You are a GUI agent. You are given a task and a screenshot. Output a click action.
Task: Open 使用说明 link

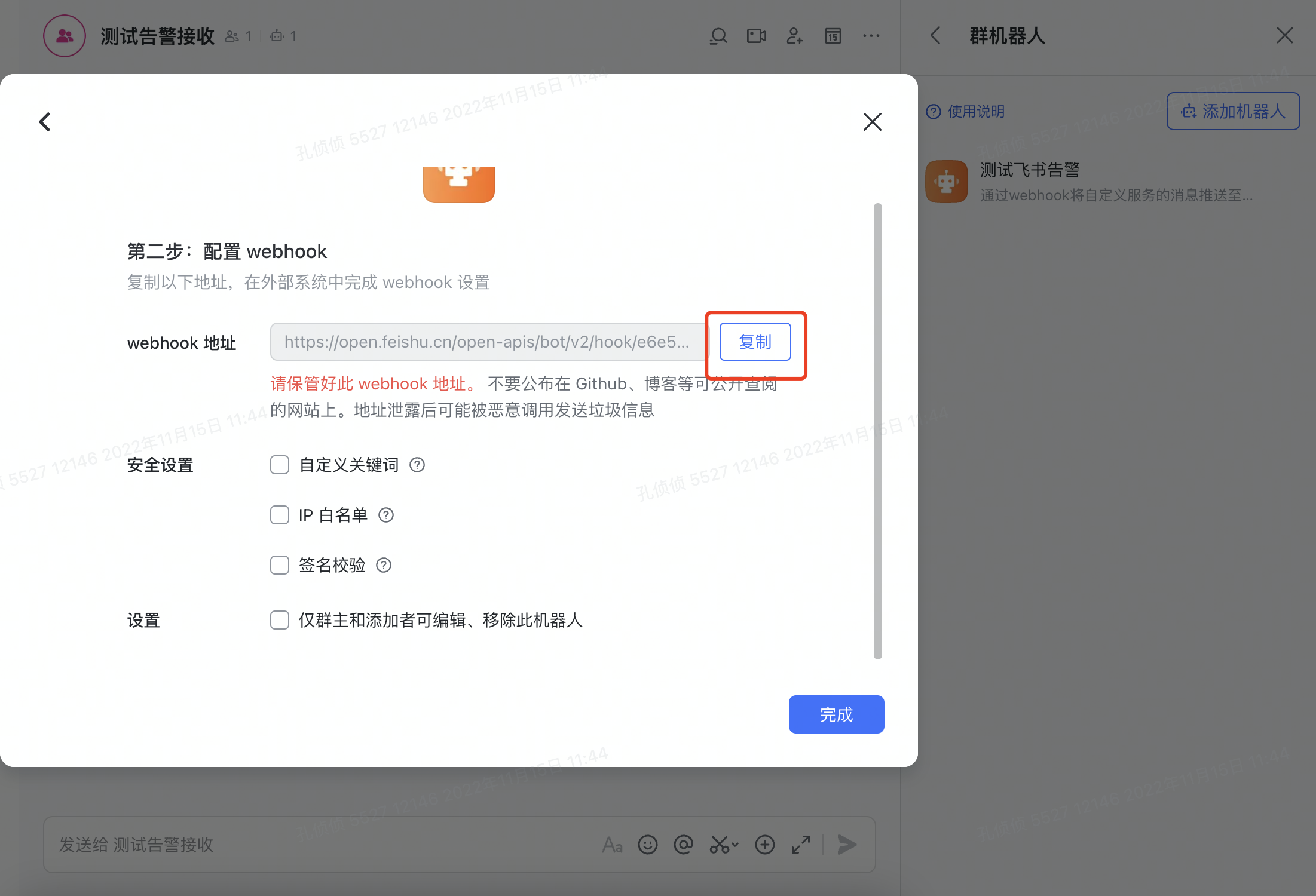[x=965, y=112]
